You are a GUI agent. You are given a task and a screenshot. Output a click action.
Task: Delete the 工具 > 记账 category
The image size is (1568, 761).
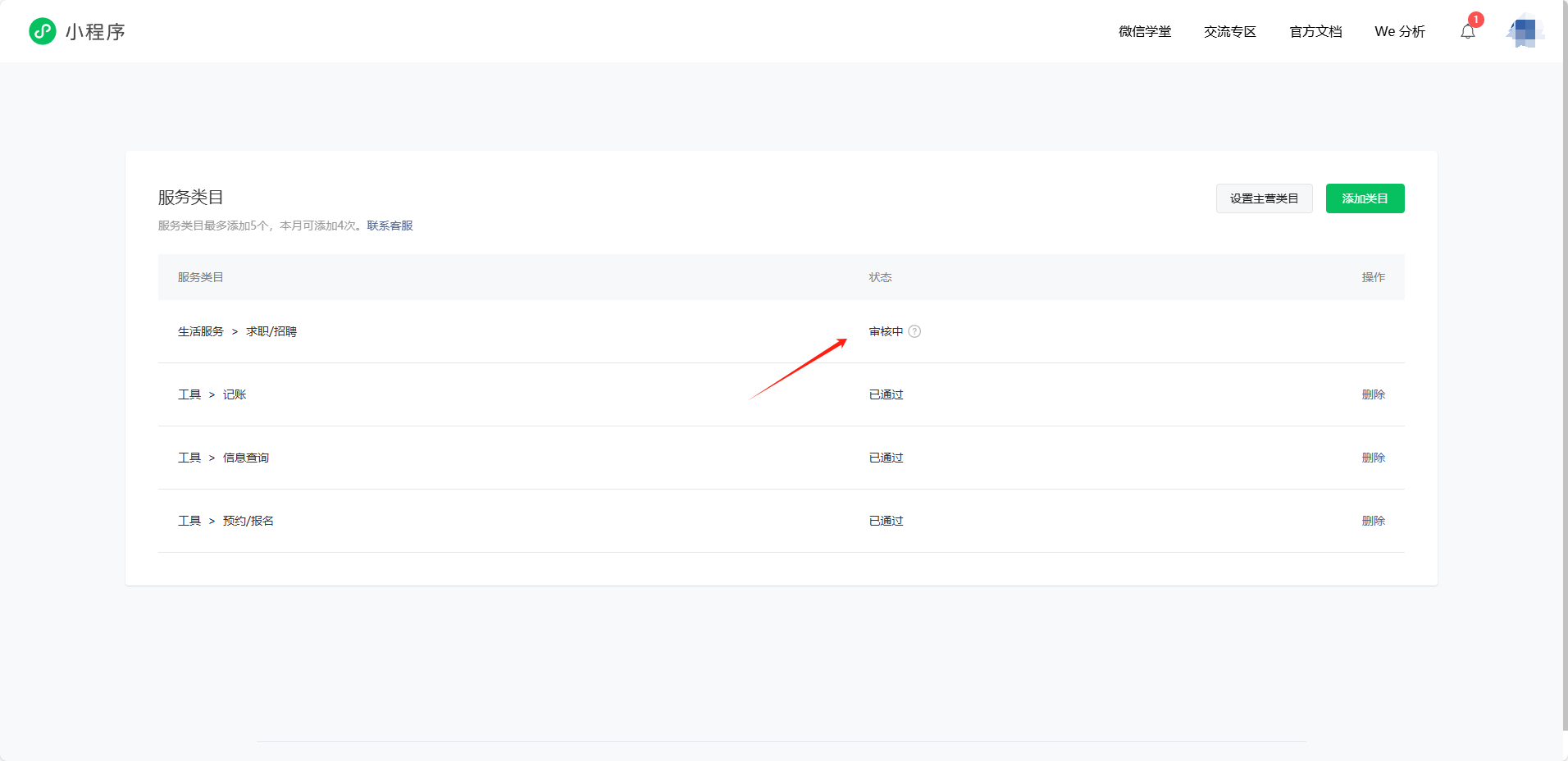pos(1373,394)
